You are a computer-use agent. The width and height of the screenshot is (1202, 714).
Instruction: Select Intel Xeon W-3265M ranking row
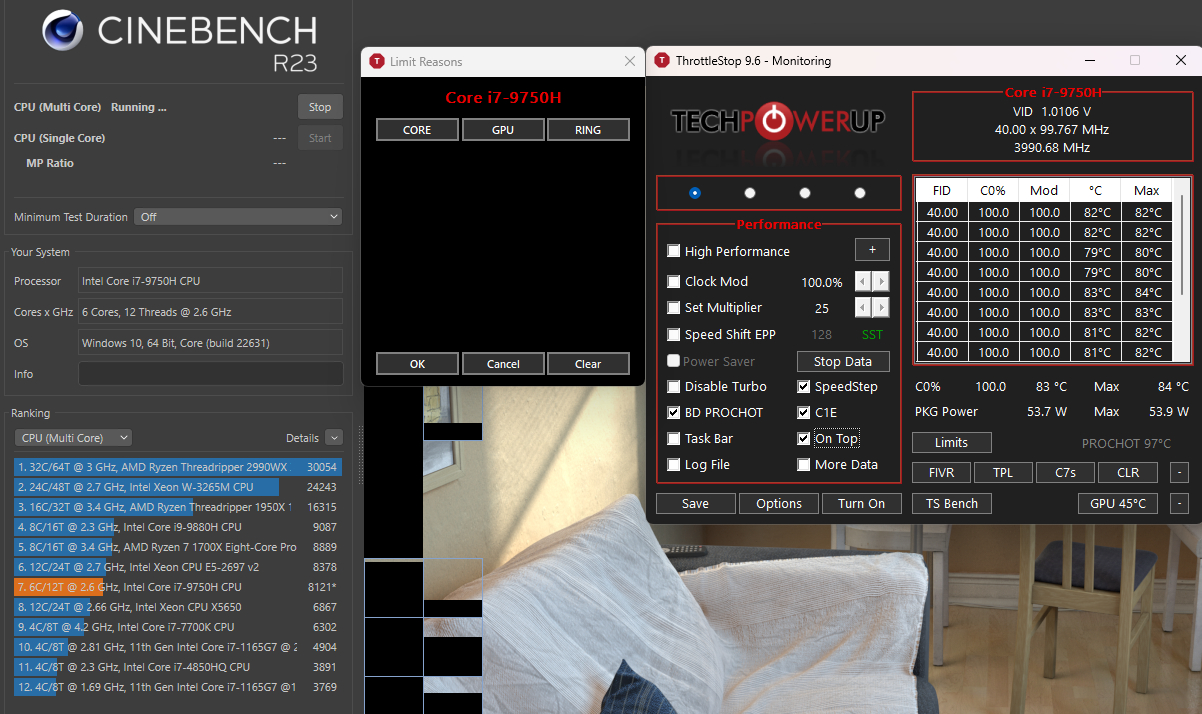[x=178, y=487]
